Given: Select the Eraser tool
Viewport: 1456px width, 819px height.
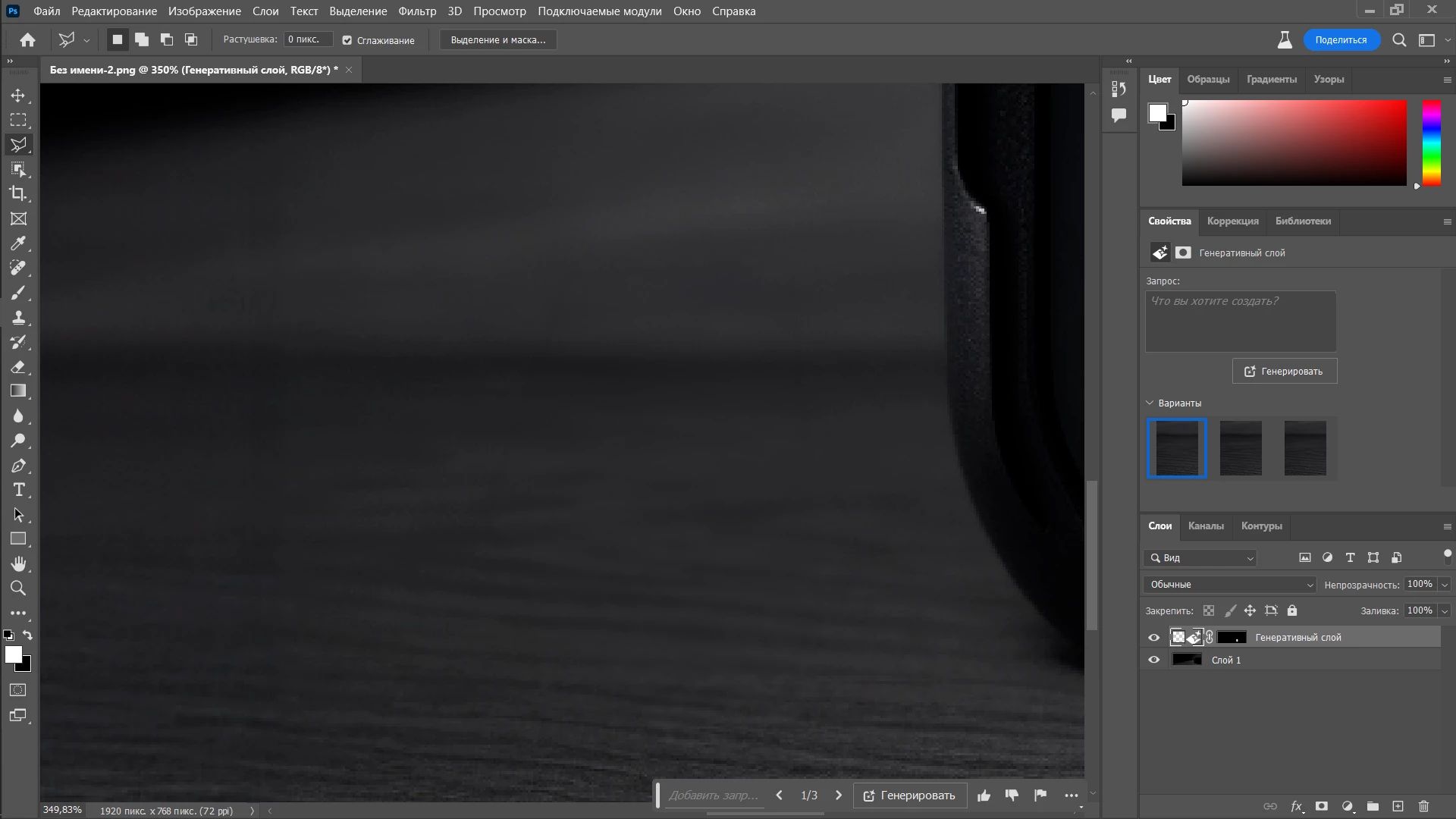Looking at the screenshot, I should 18,367.
